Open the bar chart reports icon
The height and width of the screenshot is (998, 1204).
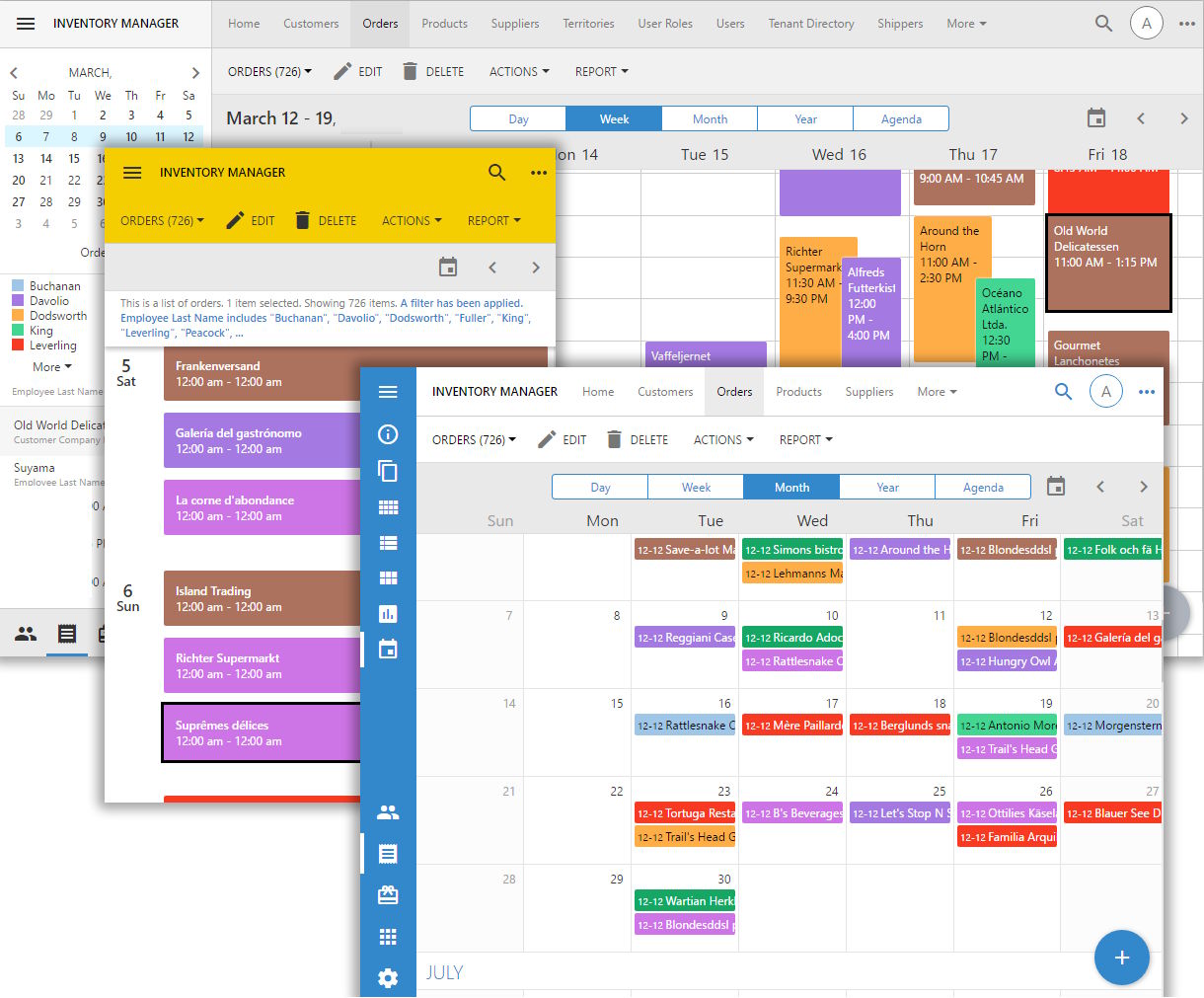coord(388,613)
